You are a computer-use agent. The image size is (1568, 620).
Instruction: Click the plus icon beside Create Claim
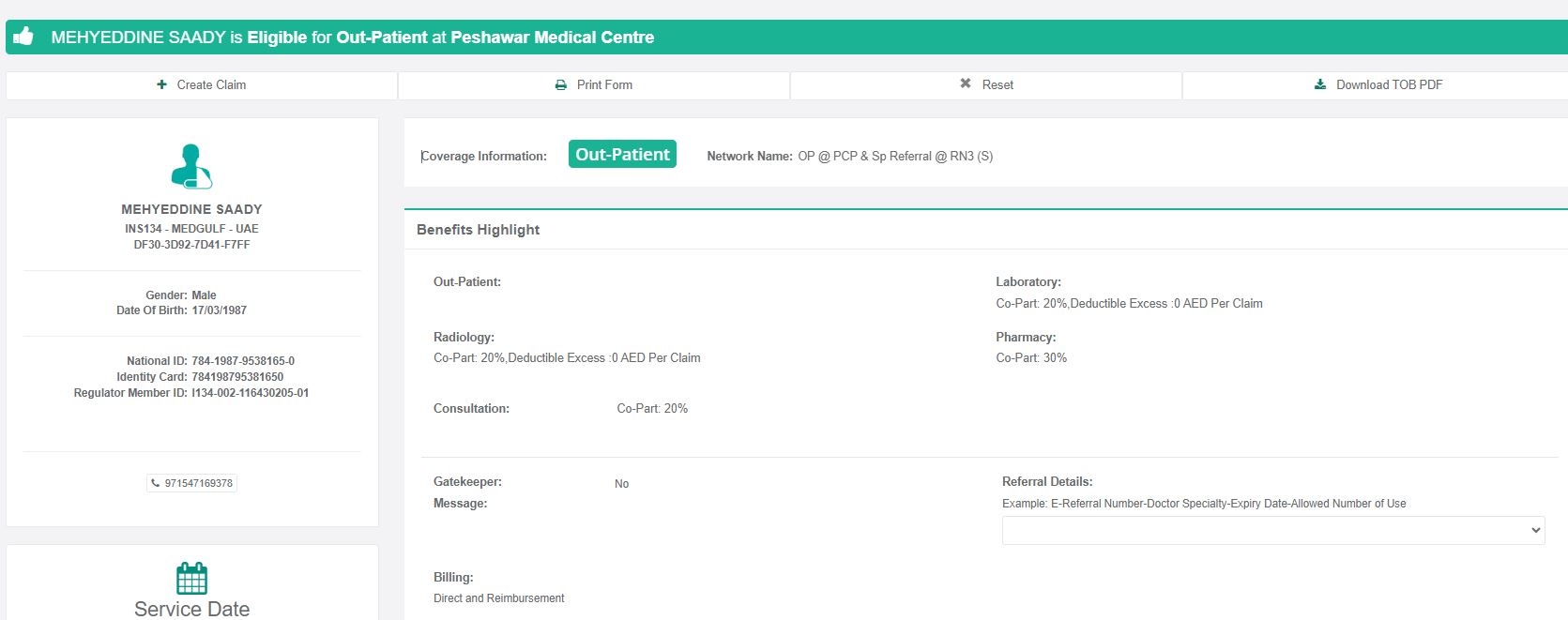pos(162,84)
